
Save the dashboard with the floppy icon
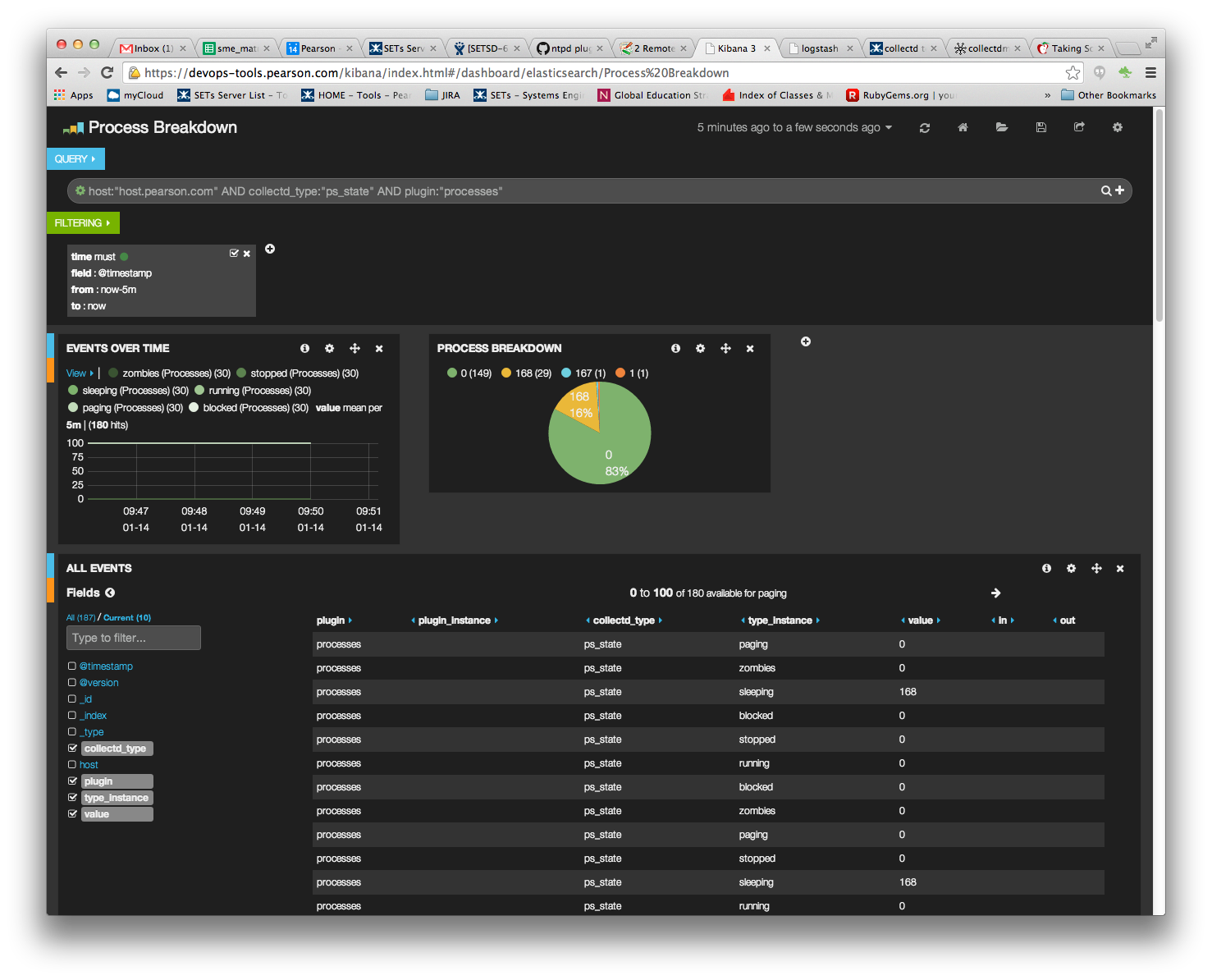(x=1040, y=127)
